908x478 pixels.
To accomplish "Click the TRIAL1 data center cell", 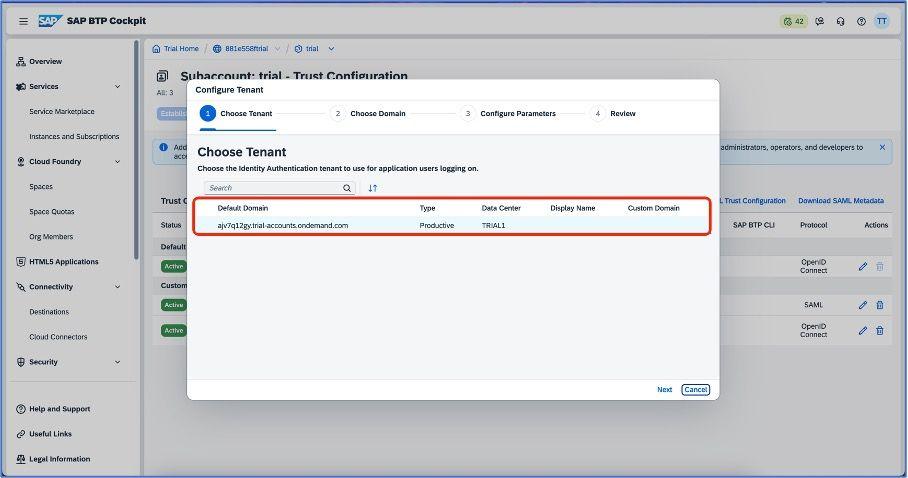I will pos(493,225).
